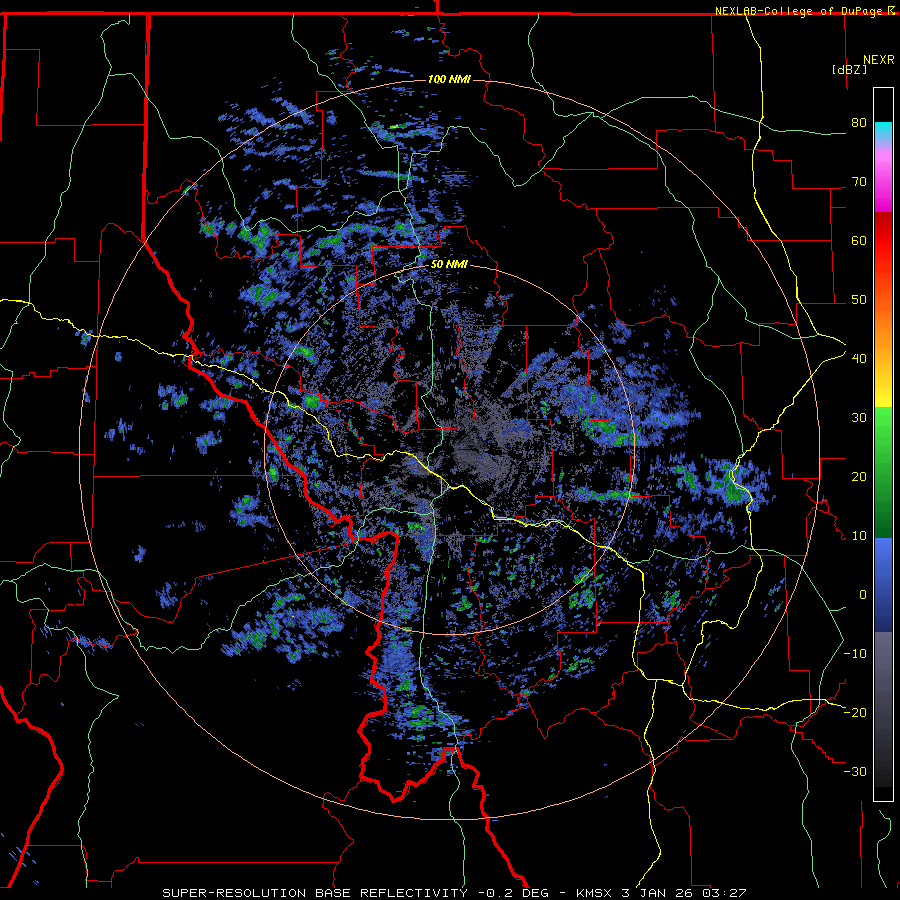The height and width of the screenshot is (900, 900).
Task: Click the 80 value on dBZ scale
Action: point(859,123)
